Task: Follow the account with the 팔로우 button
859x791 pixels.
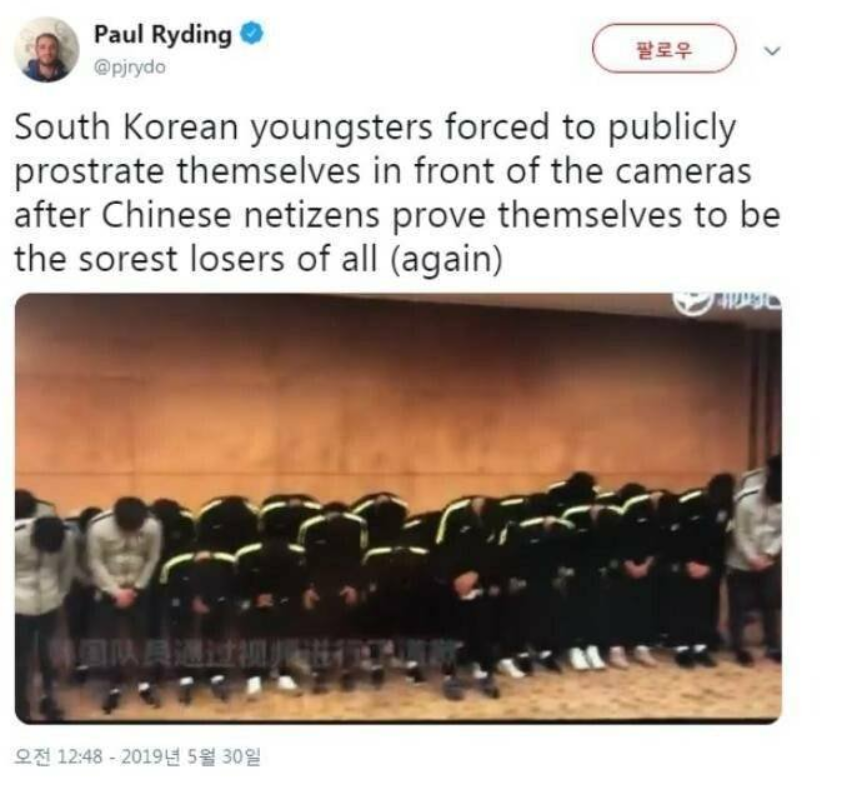Action: point(664,49)
